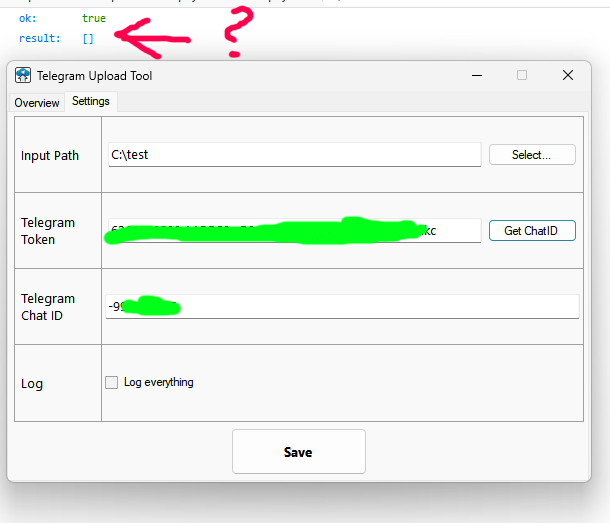Click the Telegram Upload Tool app icon
Image resolution: width=610 pixels, height=523 pixels.
coord(23,76)
